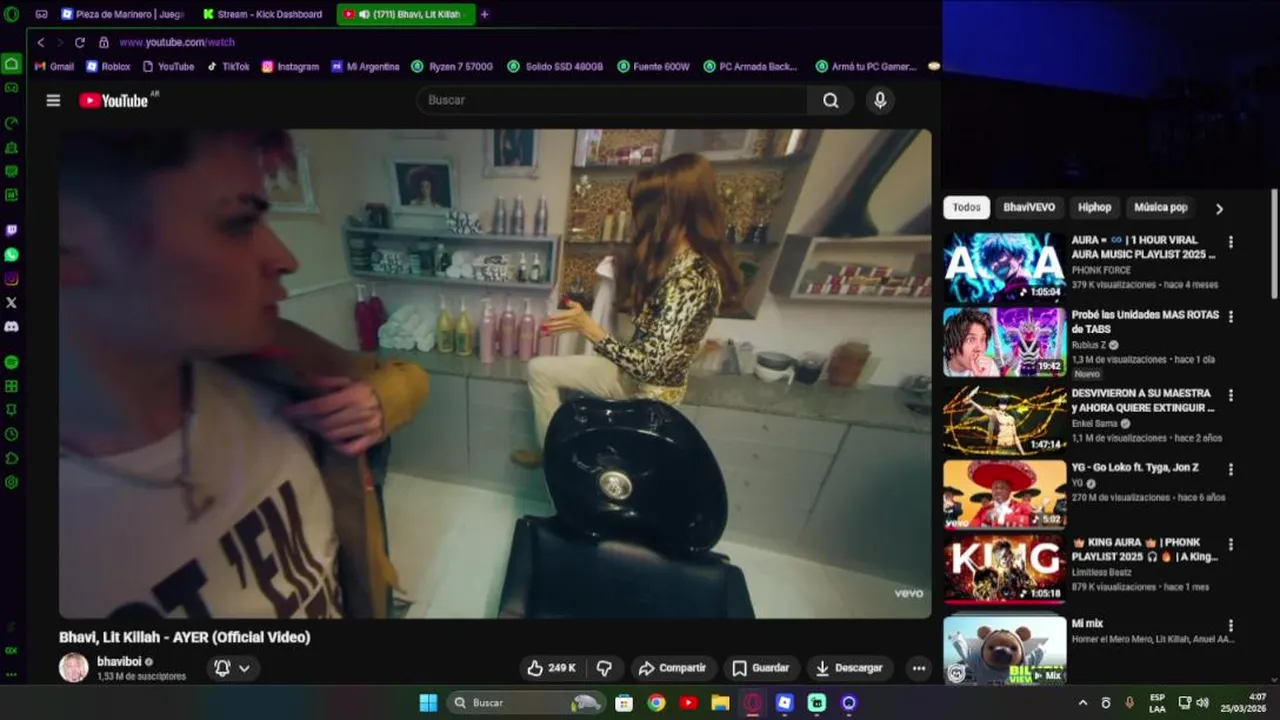
Task: Go back to the previous page
Action: point(41,42)
